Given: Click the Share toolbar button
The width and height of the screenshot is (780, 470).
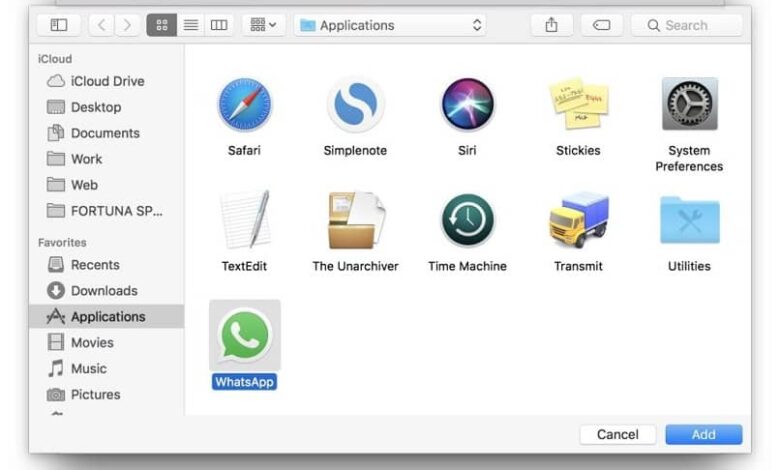Looking at the screenshot, I should [551, 25].
